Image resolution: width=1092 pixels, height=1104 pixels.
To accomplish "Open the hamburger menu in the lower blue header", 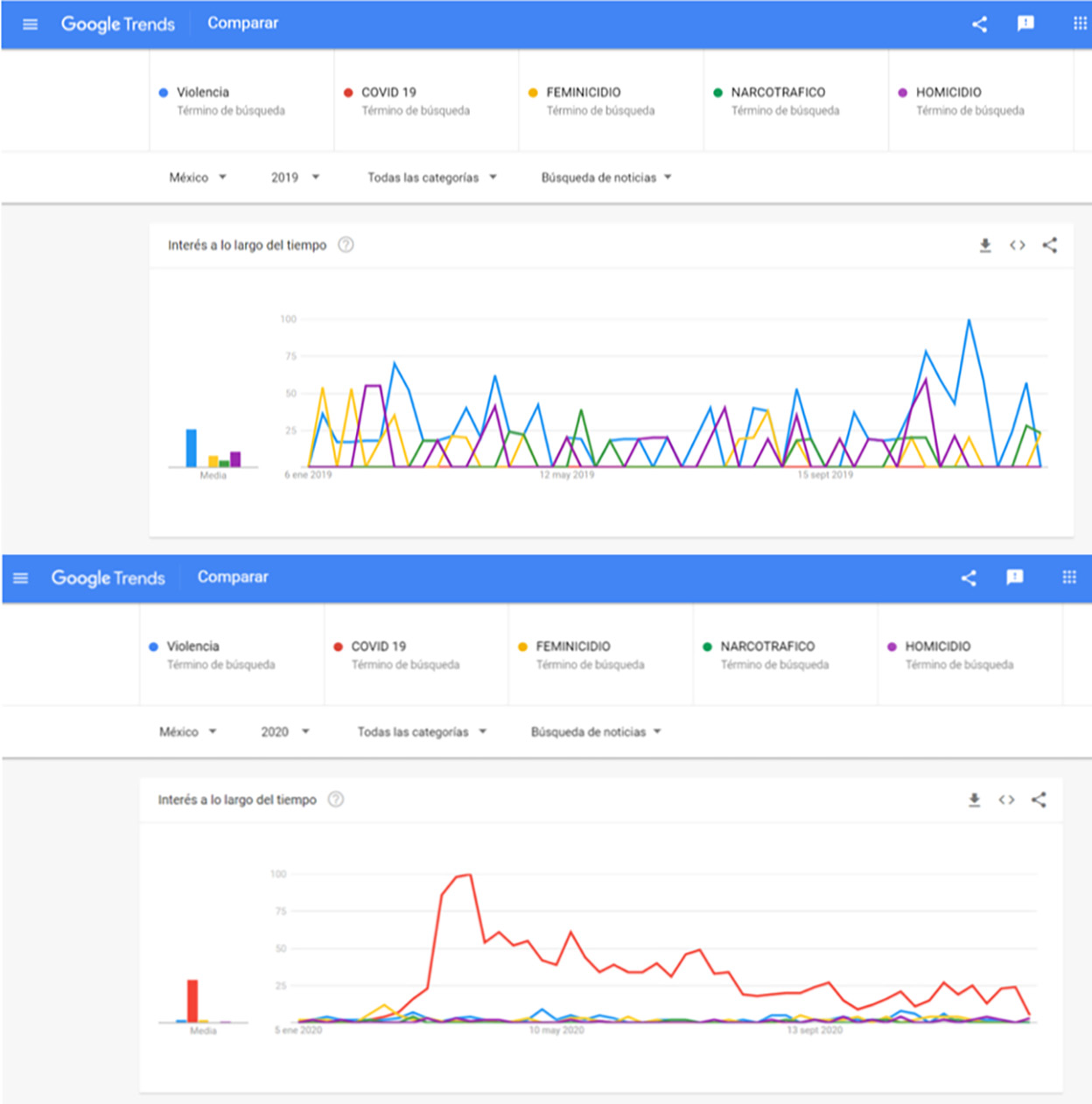I will pos(20,578).
